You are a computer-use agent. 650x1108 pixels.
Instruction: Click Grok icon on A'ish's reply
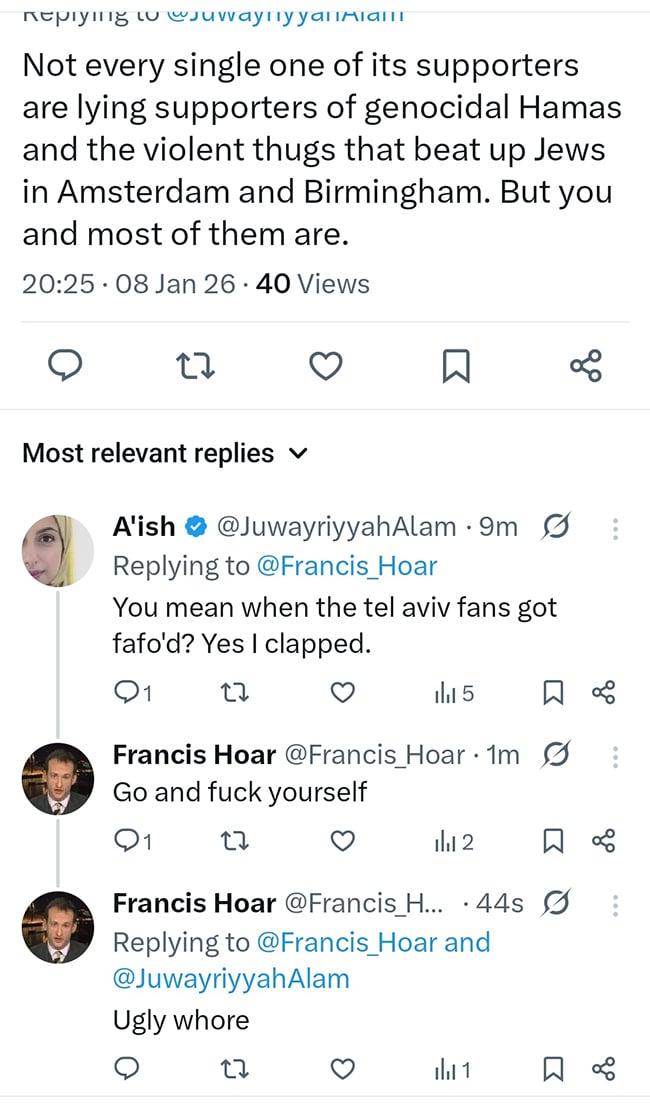tap(555, 527)
